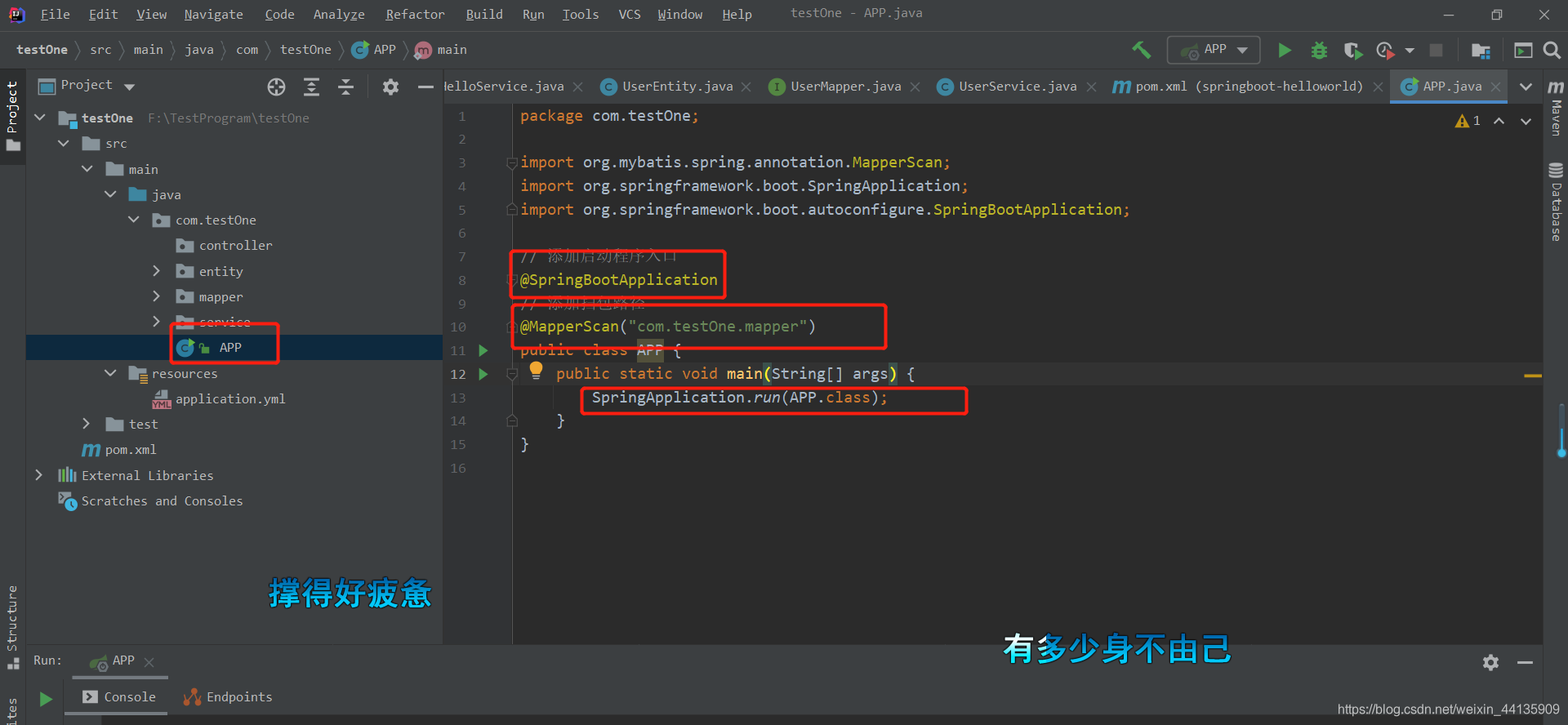Expand External Libraries node

39,475
